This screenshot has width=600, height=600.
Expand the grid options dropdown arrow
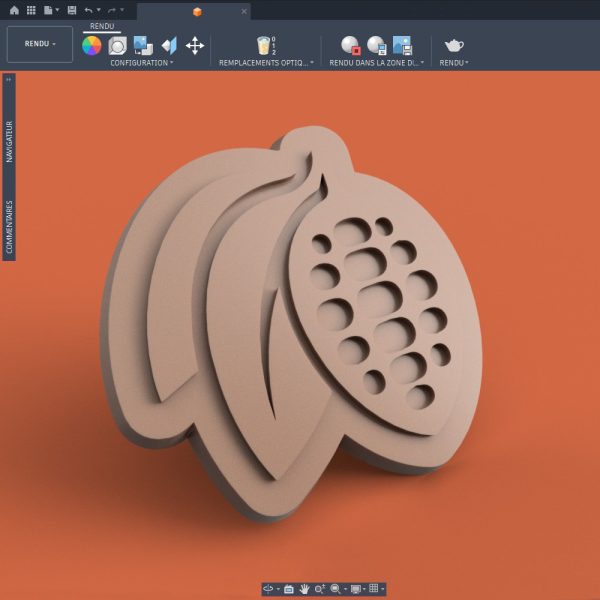382,589
